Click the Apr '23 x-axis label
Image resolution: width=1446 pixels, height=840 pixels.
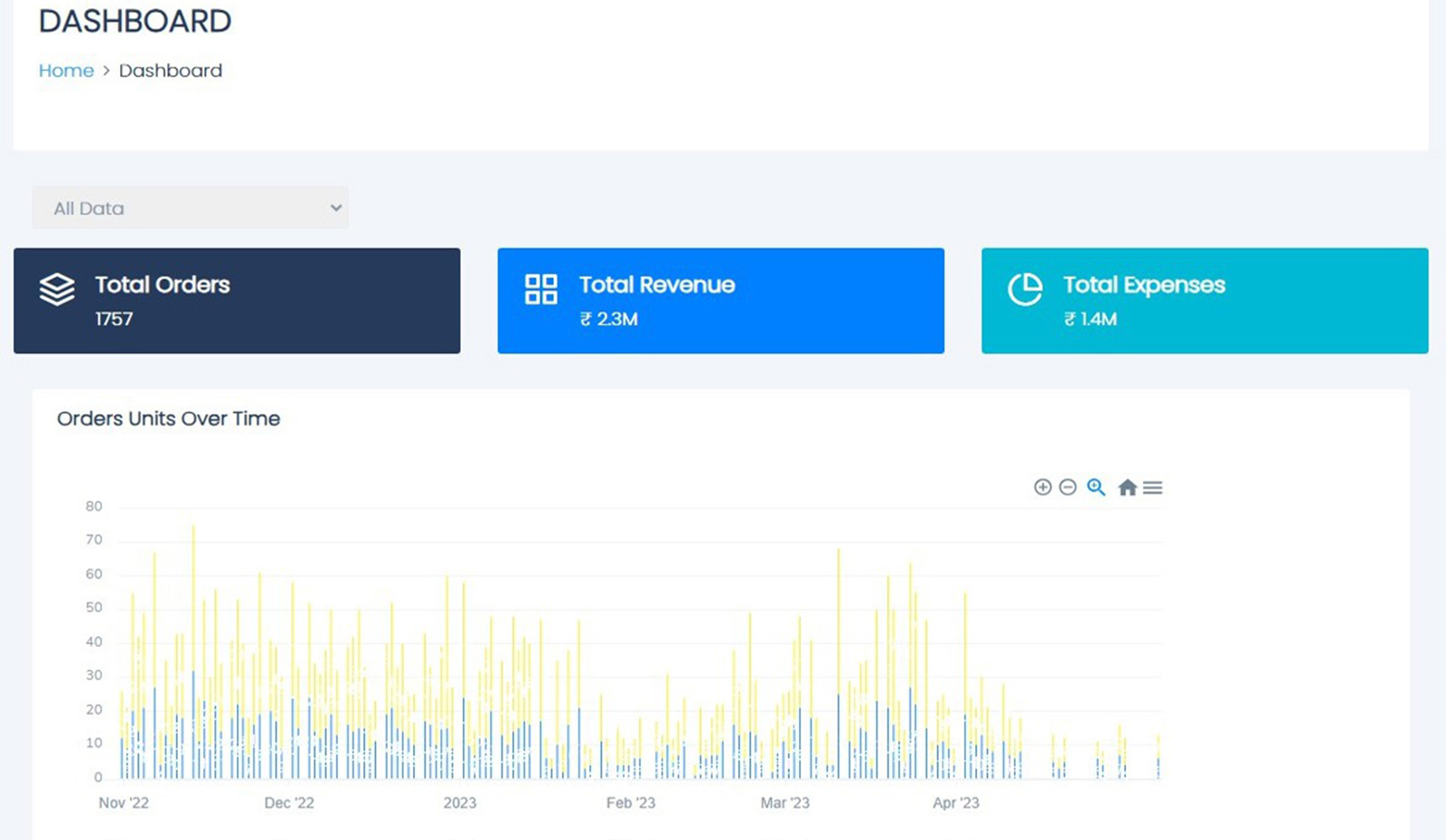(x=955, y=803)
